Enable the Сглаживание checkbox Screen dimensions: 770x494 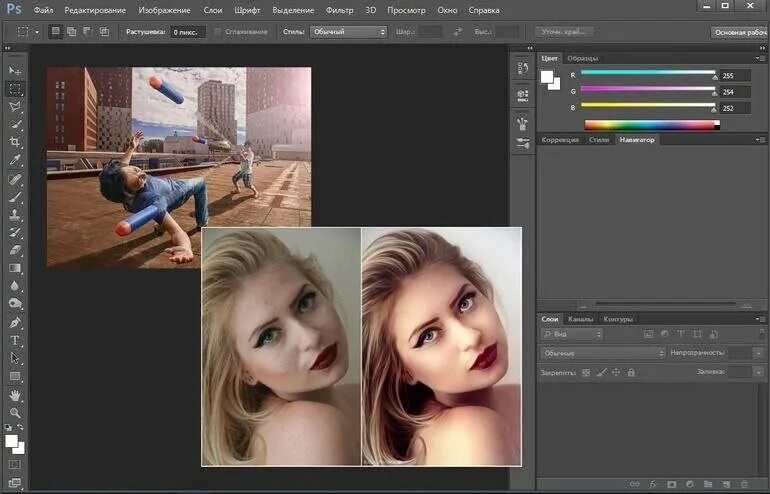tap(218, 32)
